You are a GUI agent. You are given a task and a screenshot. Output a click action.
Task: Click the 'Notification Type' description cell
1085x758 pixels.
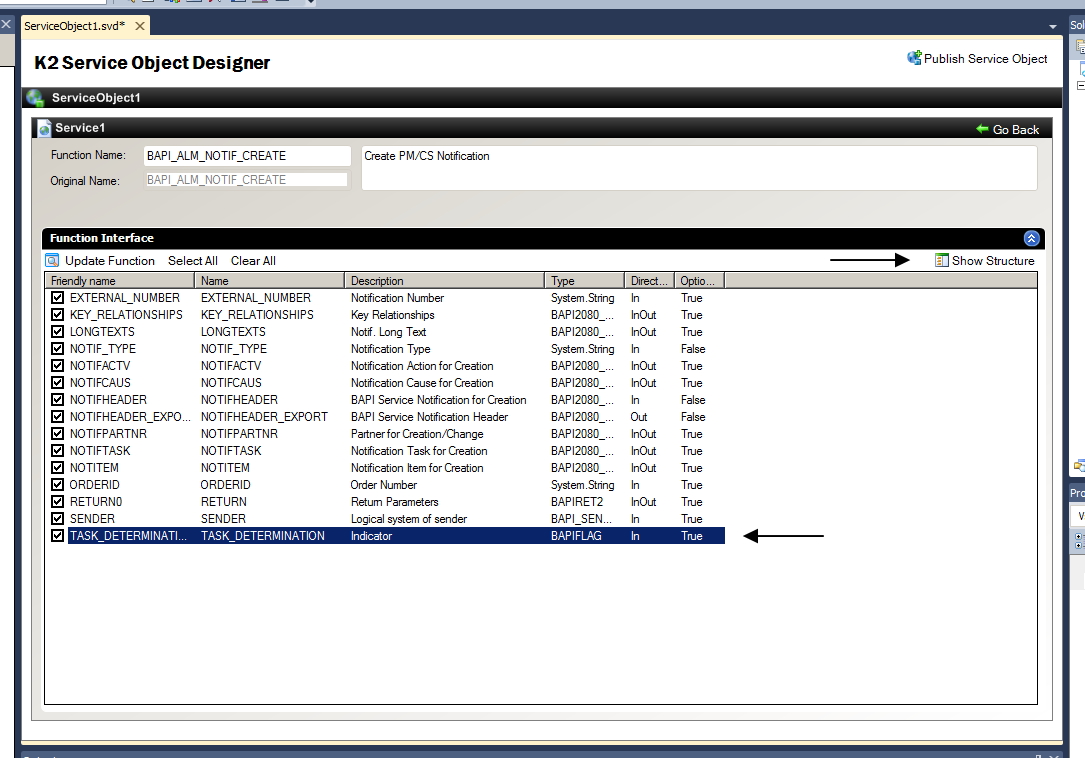tap(390, 349)
